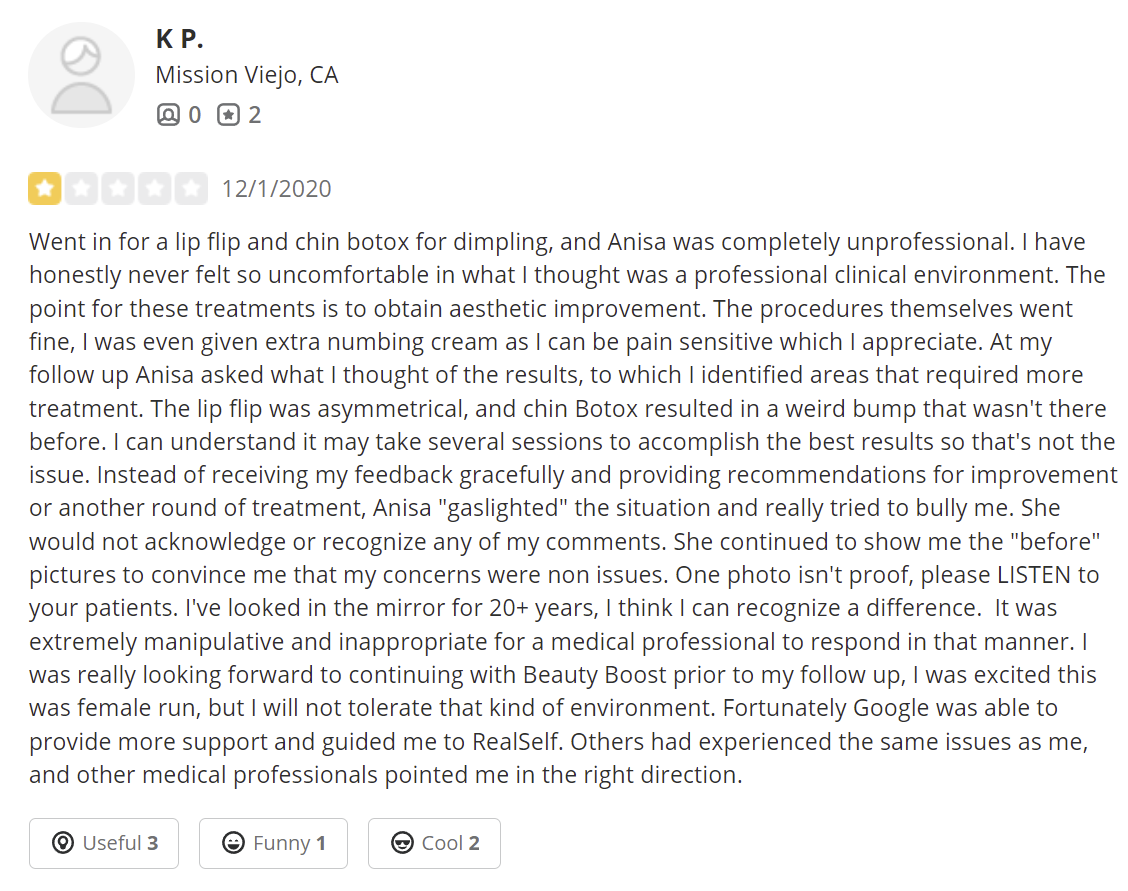Screen dimensions: 1128x891
Task: Click the default profile avatar of K P.
Action: point(81,75)
